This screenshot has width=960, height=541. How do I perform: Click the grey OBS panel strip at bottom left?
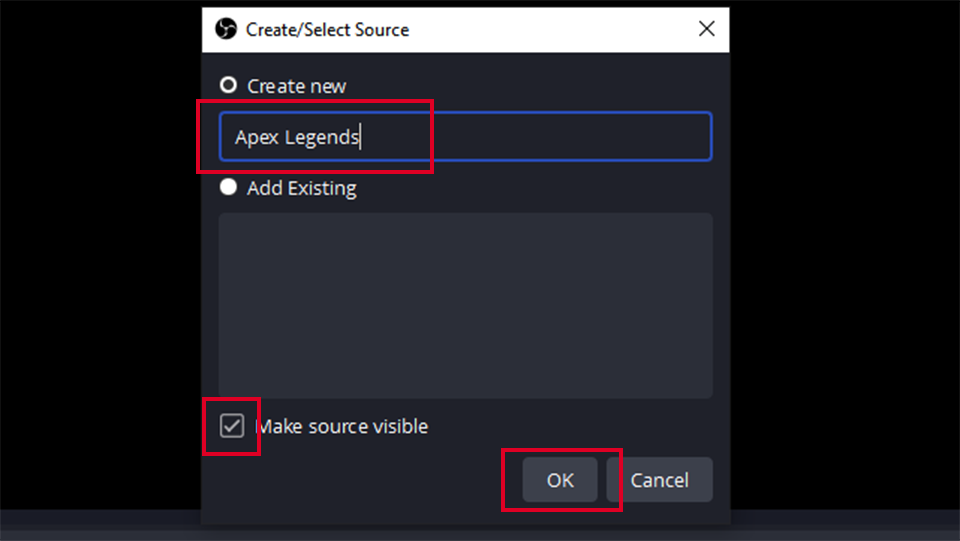tap(100, 525)
